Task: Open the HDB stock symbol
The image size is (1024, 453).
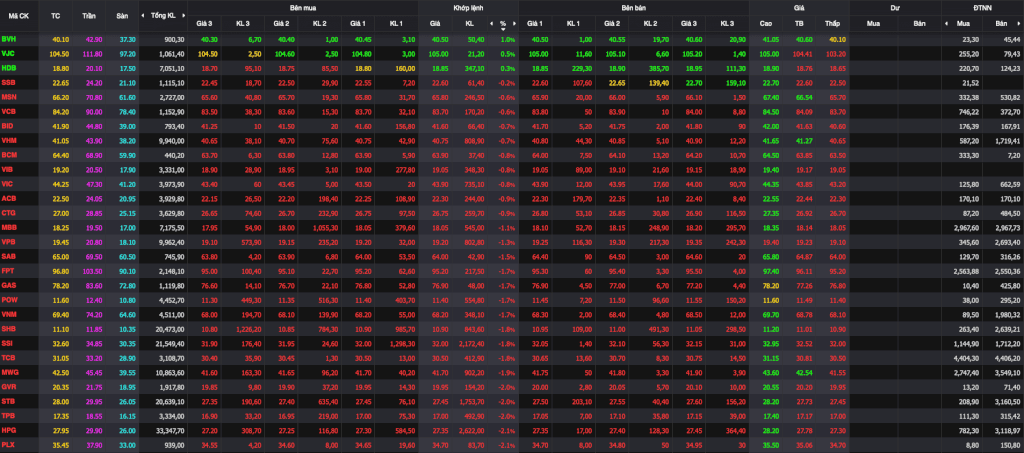Action: pos(9,68)
